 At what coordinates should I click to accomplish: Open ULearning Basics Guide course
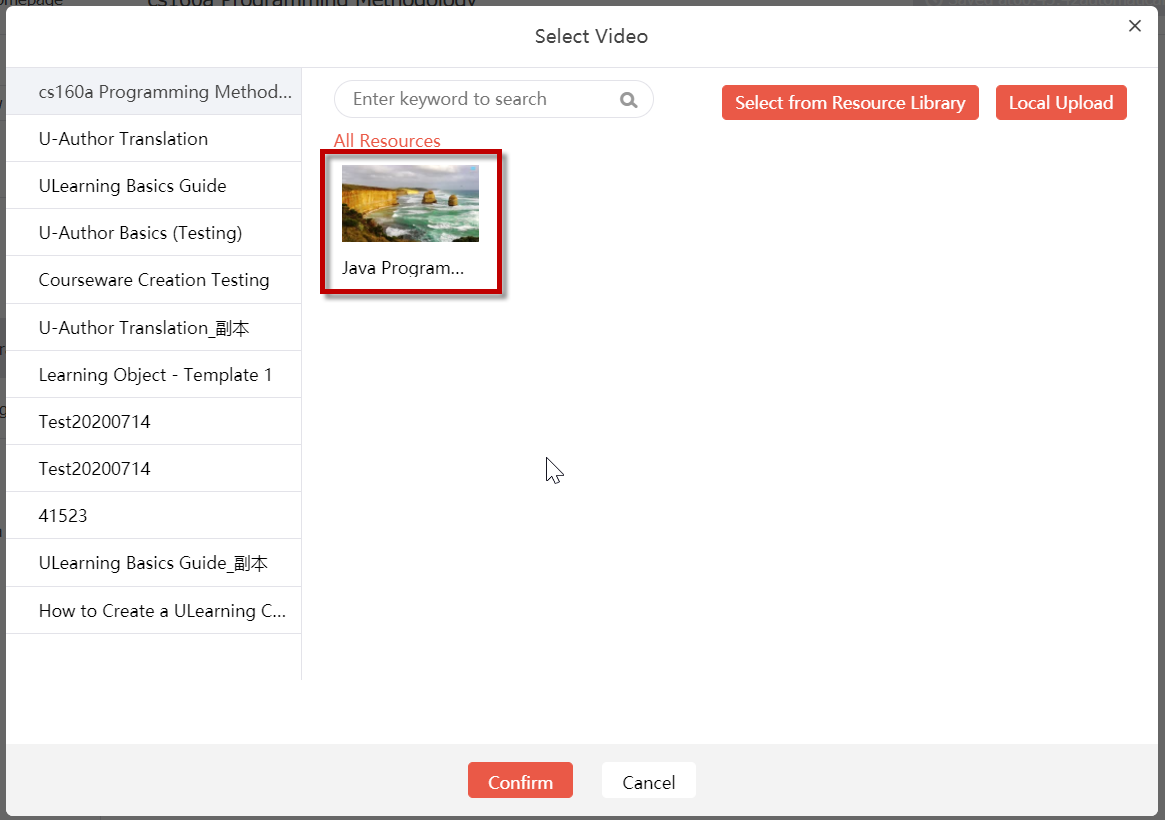pos(154,185)
